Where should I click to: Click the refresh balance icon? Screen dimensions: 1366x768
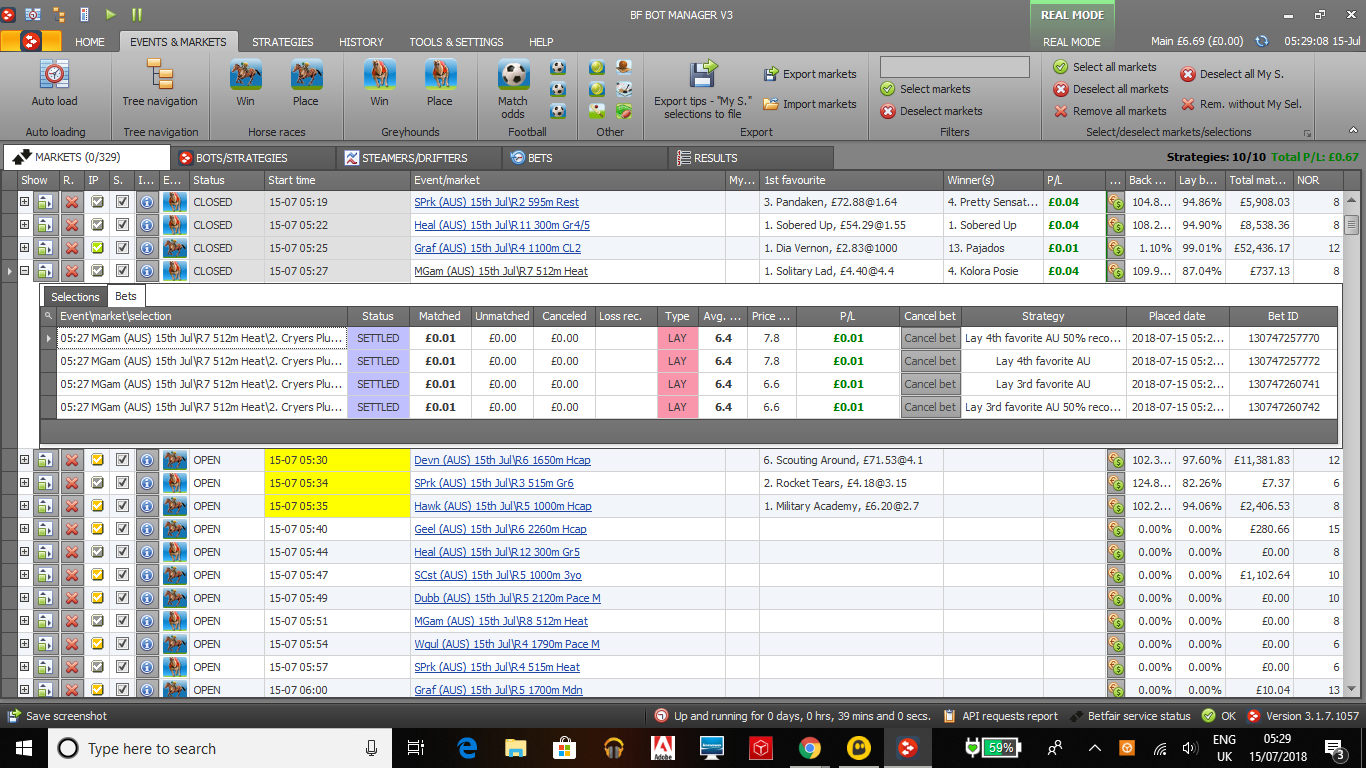click(x=1261, y=41)
